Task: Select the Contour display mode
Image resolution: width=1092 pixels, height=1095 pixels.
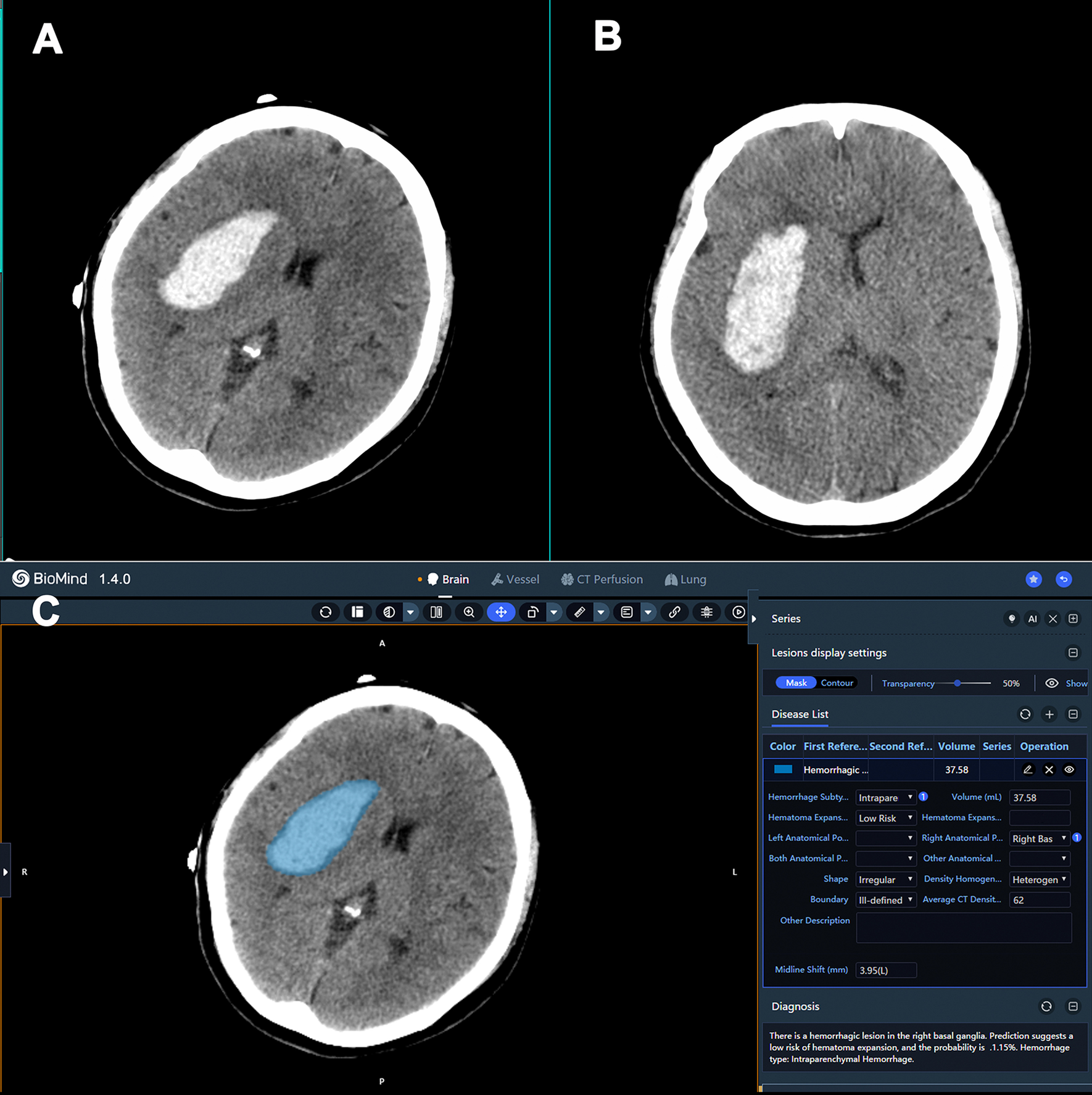Action: (837, 683)
